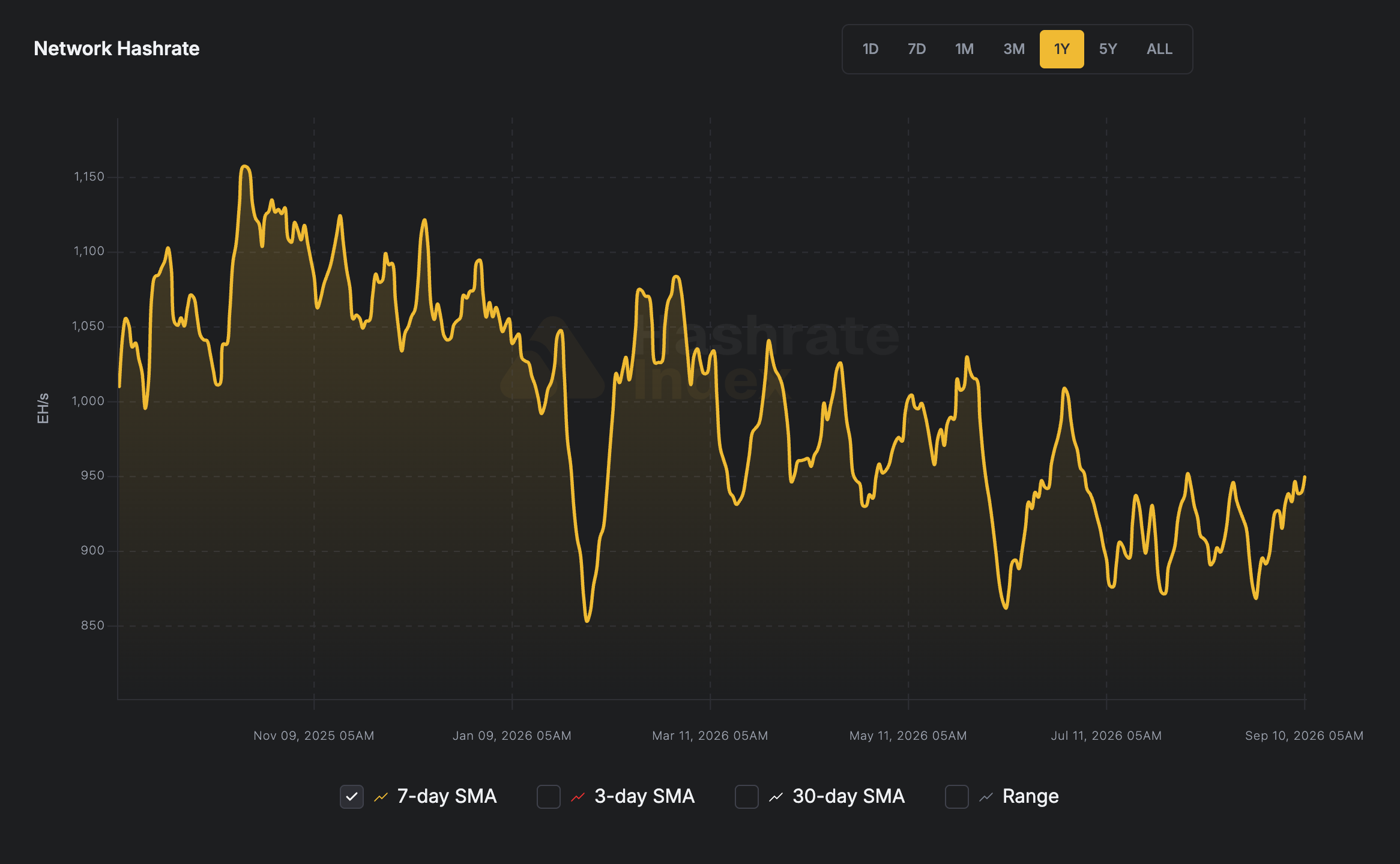Switch to the 5Y time range
Screen dimensions: 1400x864
(x=1108, y=49)
